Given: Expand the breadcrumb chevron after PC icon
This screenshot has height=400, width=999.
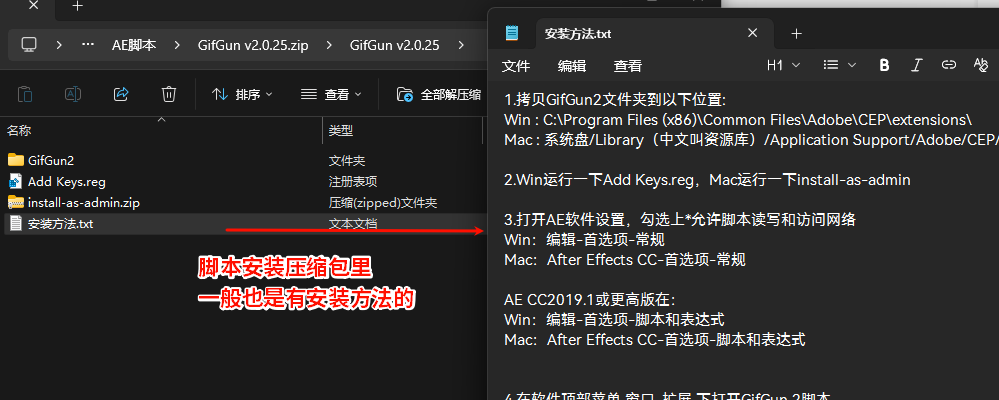Looking at the screenshot, I should pyautogui.click(x=59, y=45).
